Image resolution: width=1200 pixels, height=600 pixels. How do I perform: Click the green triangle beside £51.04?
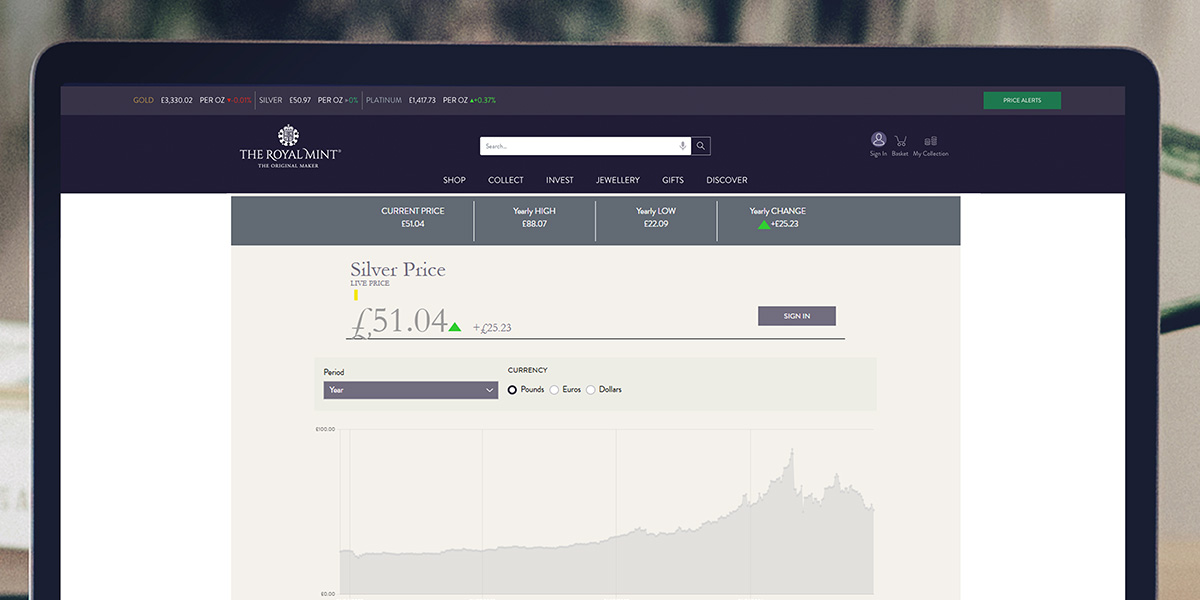click(x=455, y=327)
